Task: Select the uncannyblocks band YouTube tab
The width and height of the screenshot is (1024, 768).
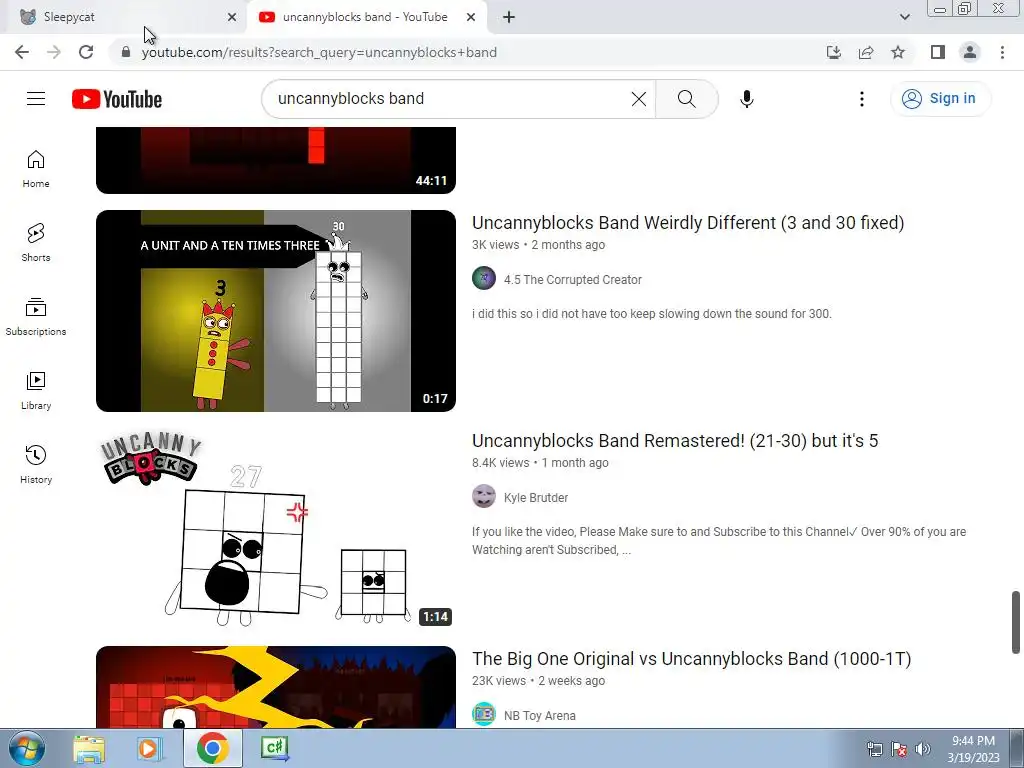Action: [367, 17]
